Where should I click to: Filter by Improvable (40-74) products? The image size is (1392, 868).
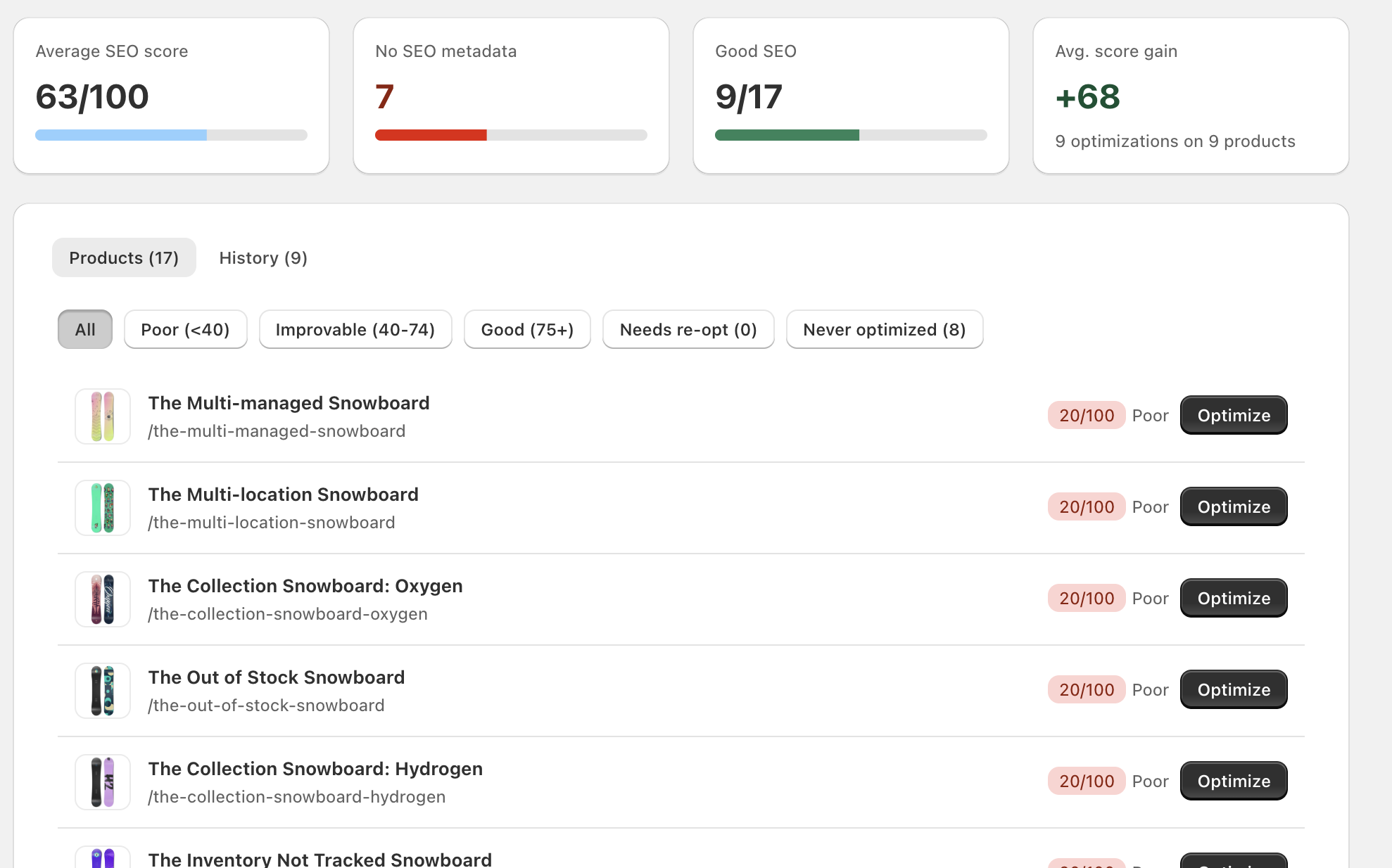[x=355, y=329]
